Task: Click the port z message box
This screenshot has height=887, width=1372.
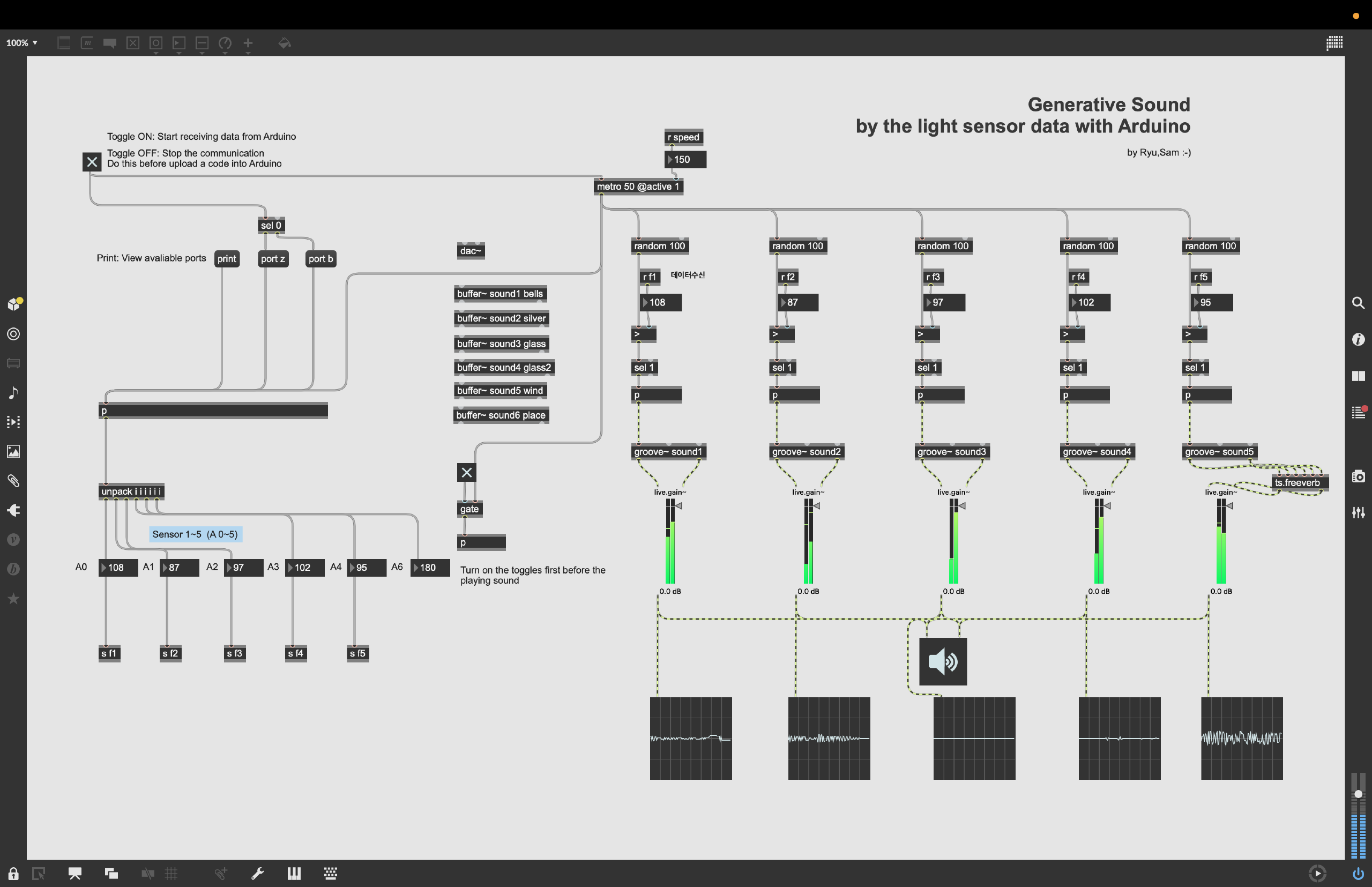Action: tap(272, 259)
